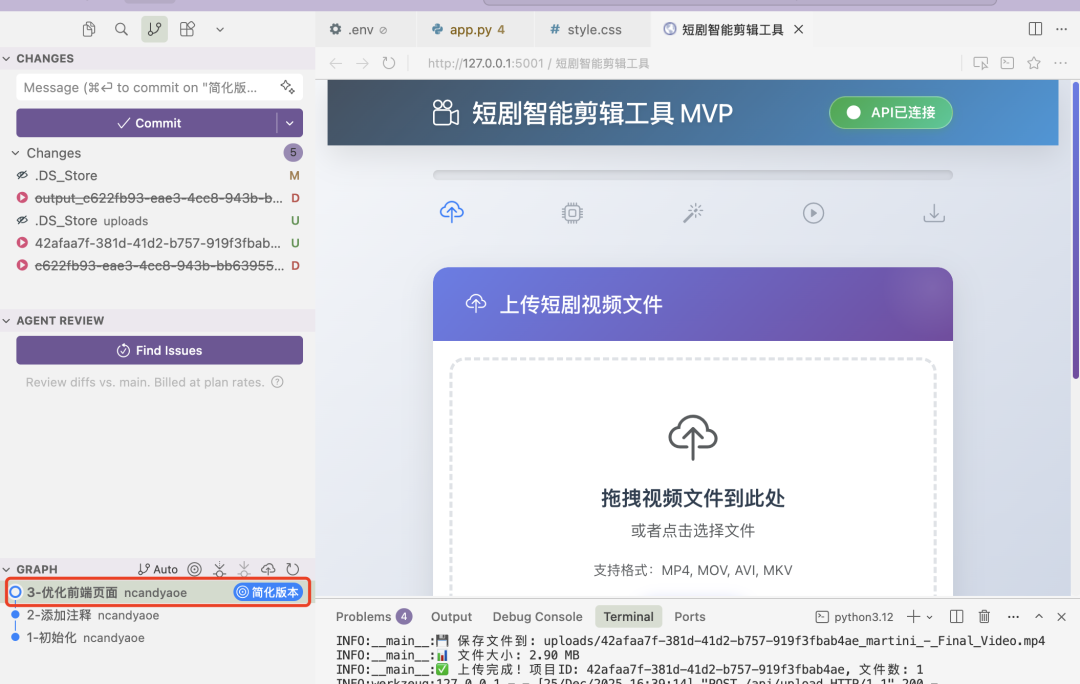Select commit 1-初始化 in graph

pos(158,638)
